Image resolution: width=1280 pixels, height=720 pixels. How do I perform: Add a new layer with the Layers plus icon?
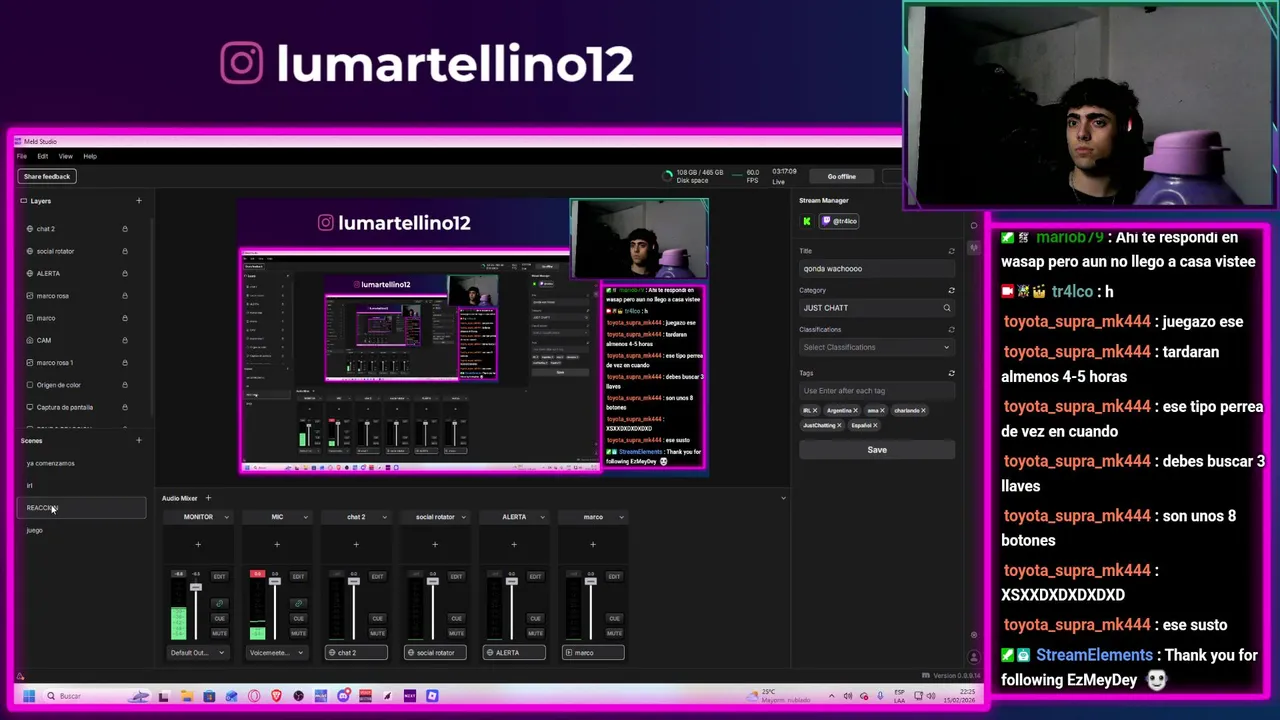(139, 201)
